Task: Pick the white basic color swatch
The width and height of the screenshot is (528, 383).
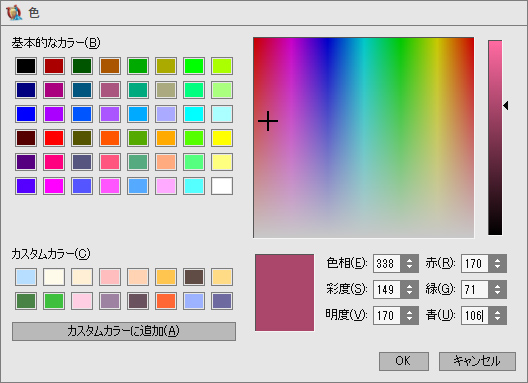Action: coord(222,186)
